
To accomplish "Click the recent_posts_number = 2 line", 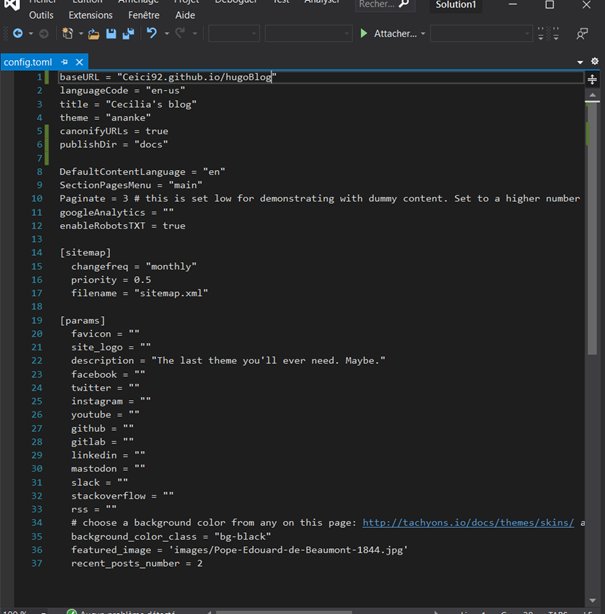I will click(137, 563).
